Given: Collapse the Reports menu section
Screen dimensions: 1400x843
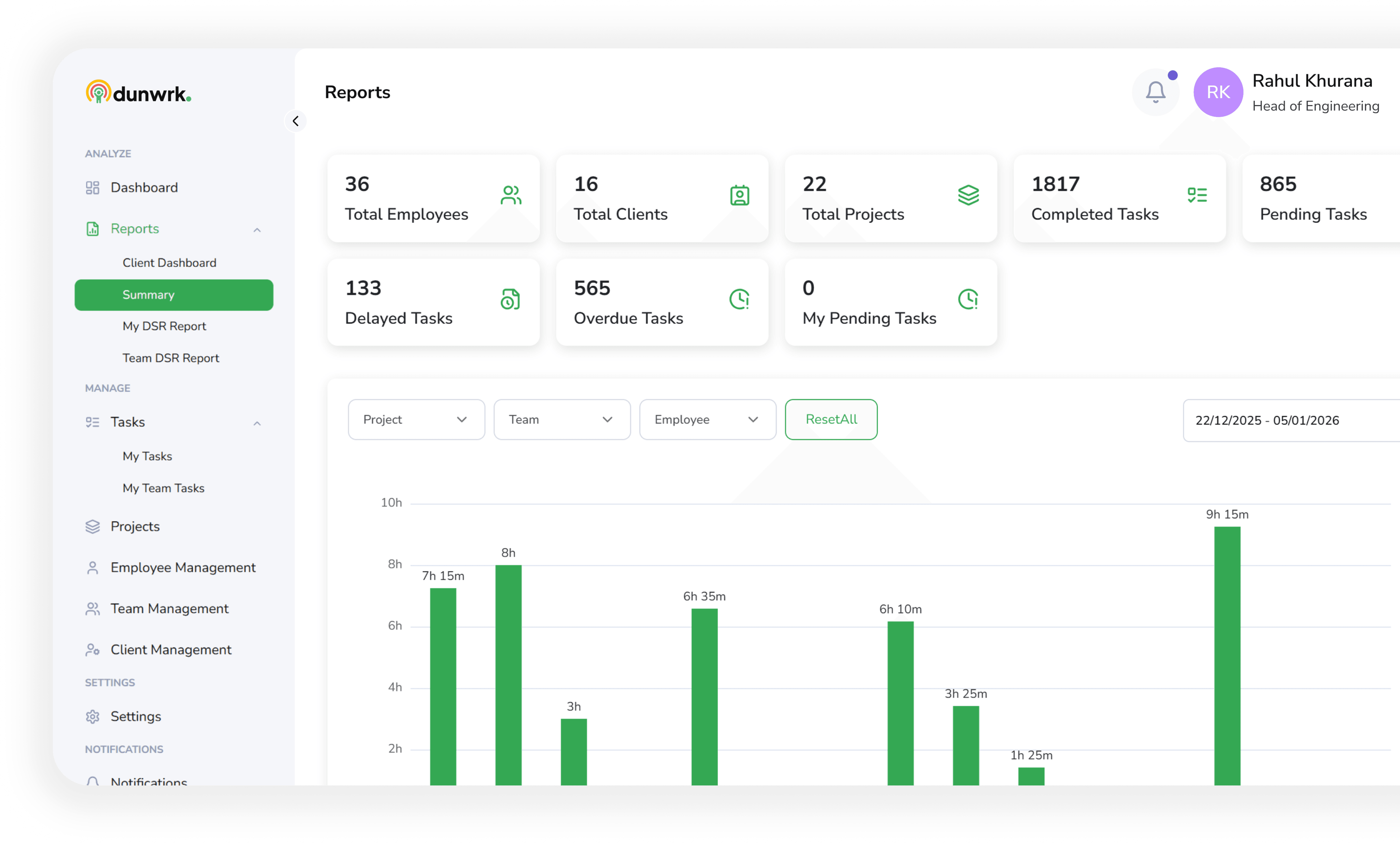Looking at the screenshot, I should tap(257, 230).
